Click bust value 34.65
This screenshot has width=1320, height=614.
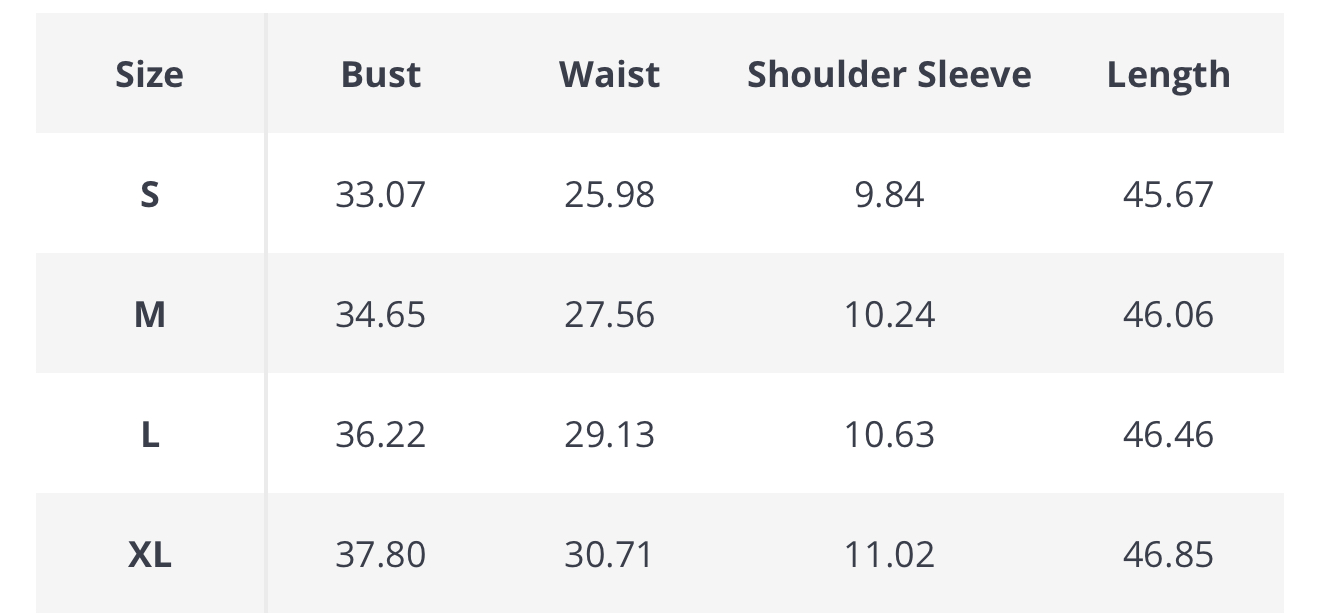click(x=381, y=315)
